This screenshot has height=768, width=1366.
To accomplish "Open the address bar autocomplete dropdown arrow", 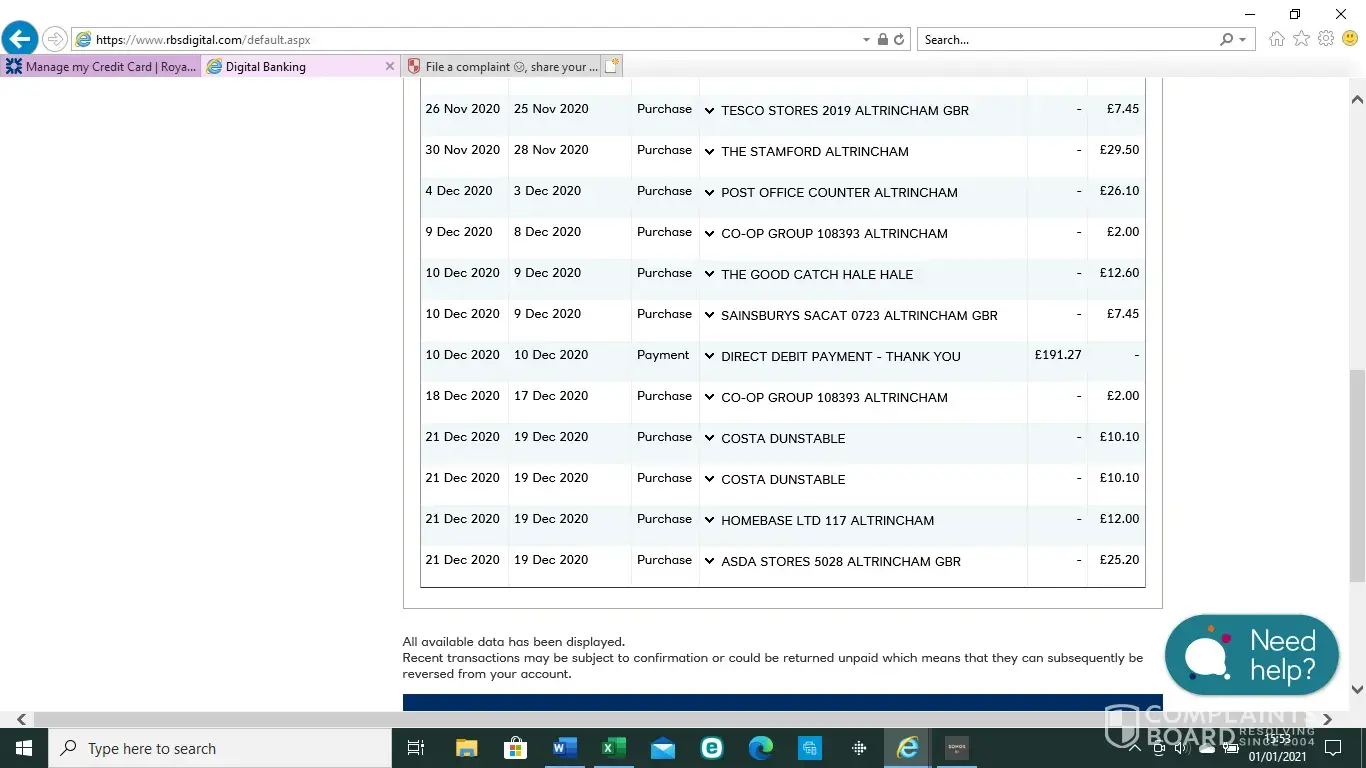I will [x=866, y=40].
